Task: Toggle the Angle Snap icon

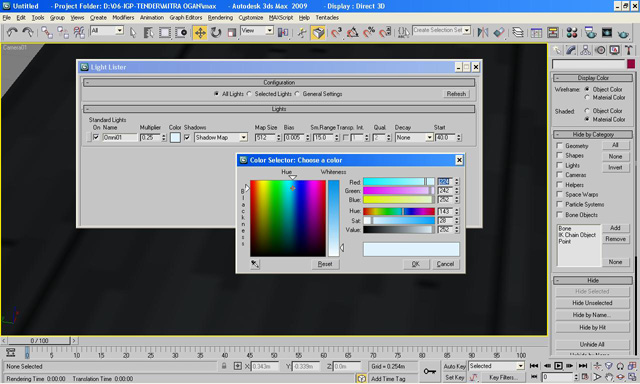Action: click(x=352, y=32)
